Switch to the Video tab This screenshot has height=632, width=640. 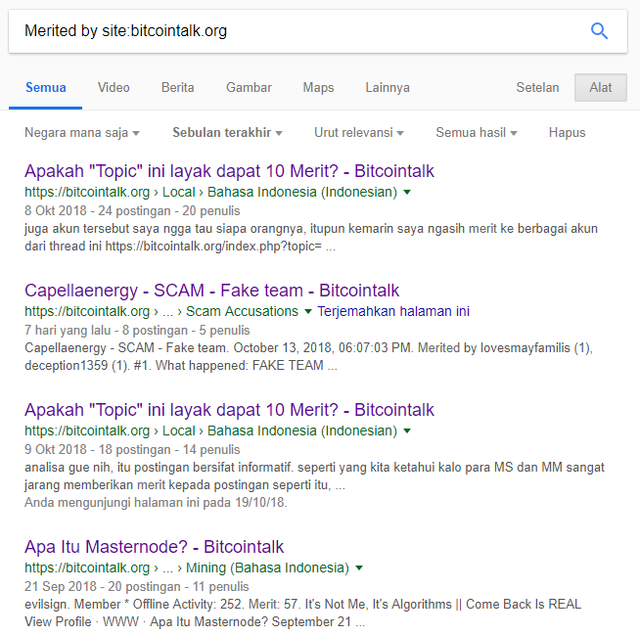(x=113, y=87)
